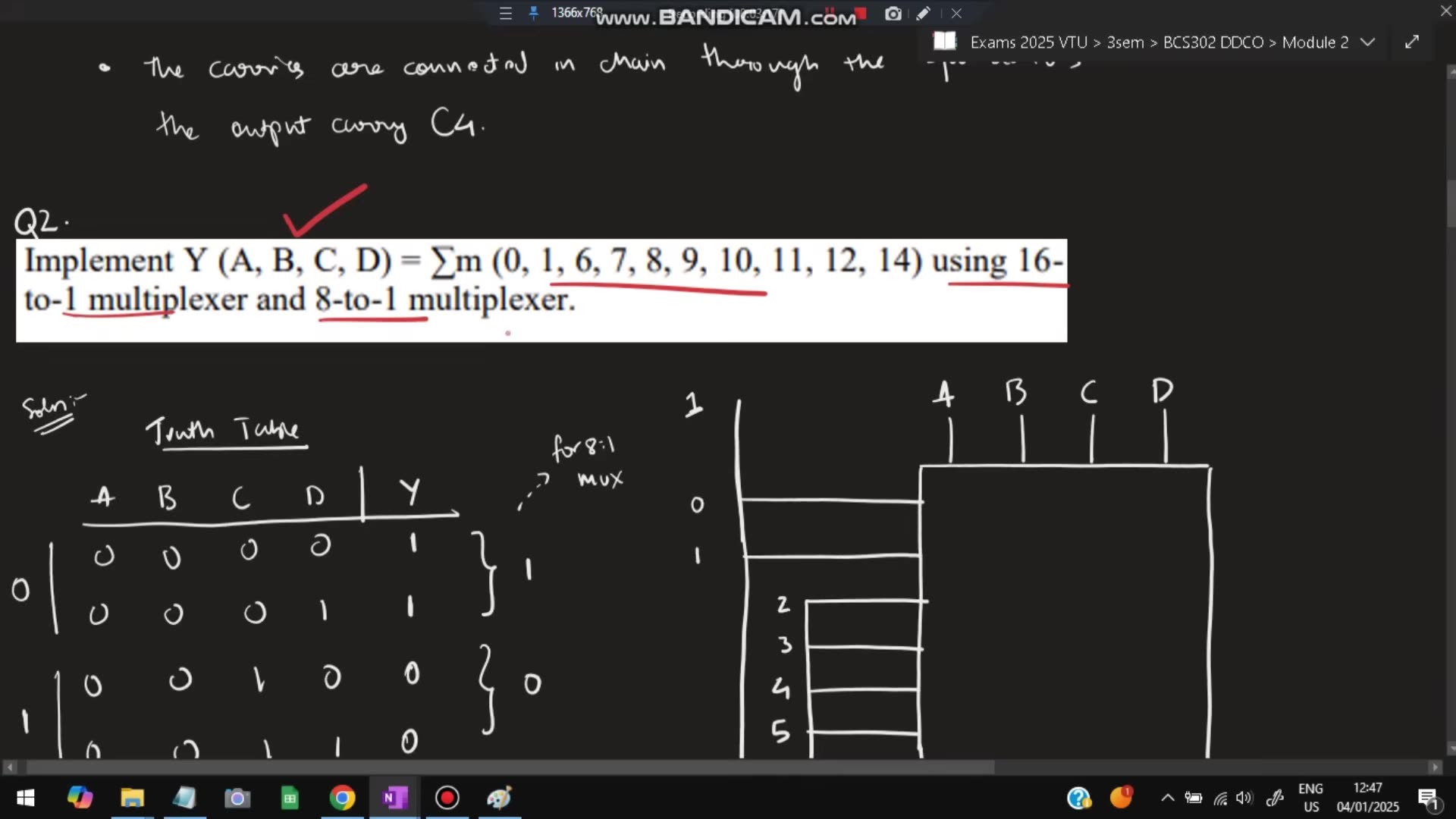The height and width of the screenshot is (819, 1456).
Task: Launch OneNote from the taskbar
Action: pos(394,798)
